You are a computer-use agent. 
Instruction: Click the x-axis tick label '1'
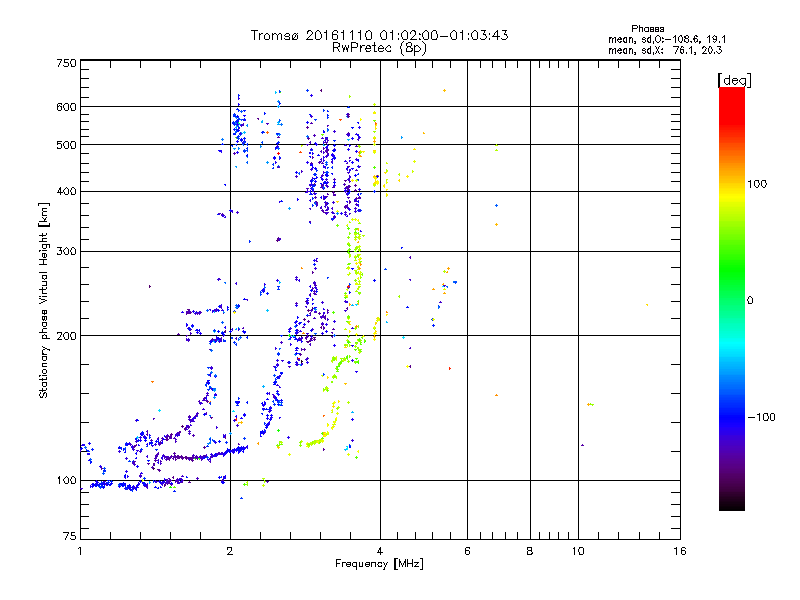80,551
